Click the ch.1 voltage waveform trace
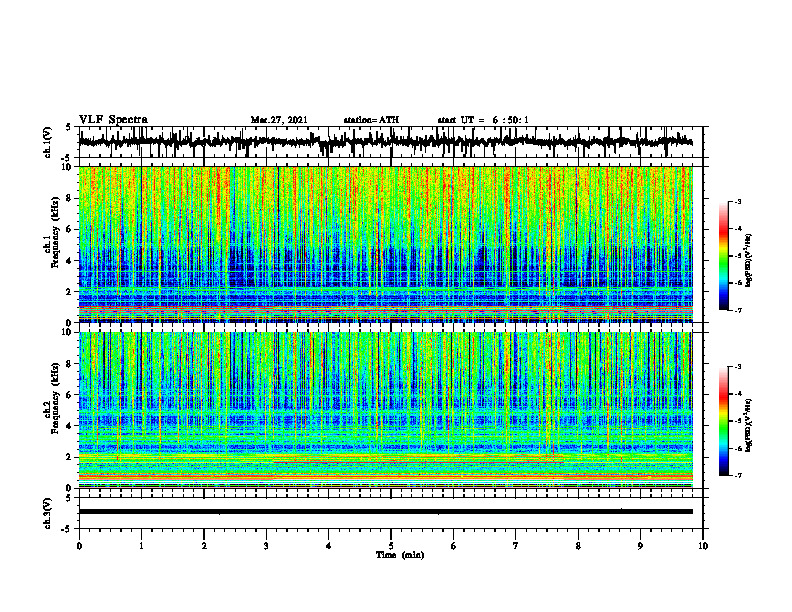The image size is (792, 612). pyautogui.click(x=385, y=142)
